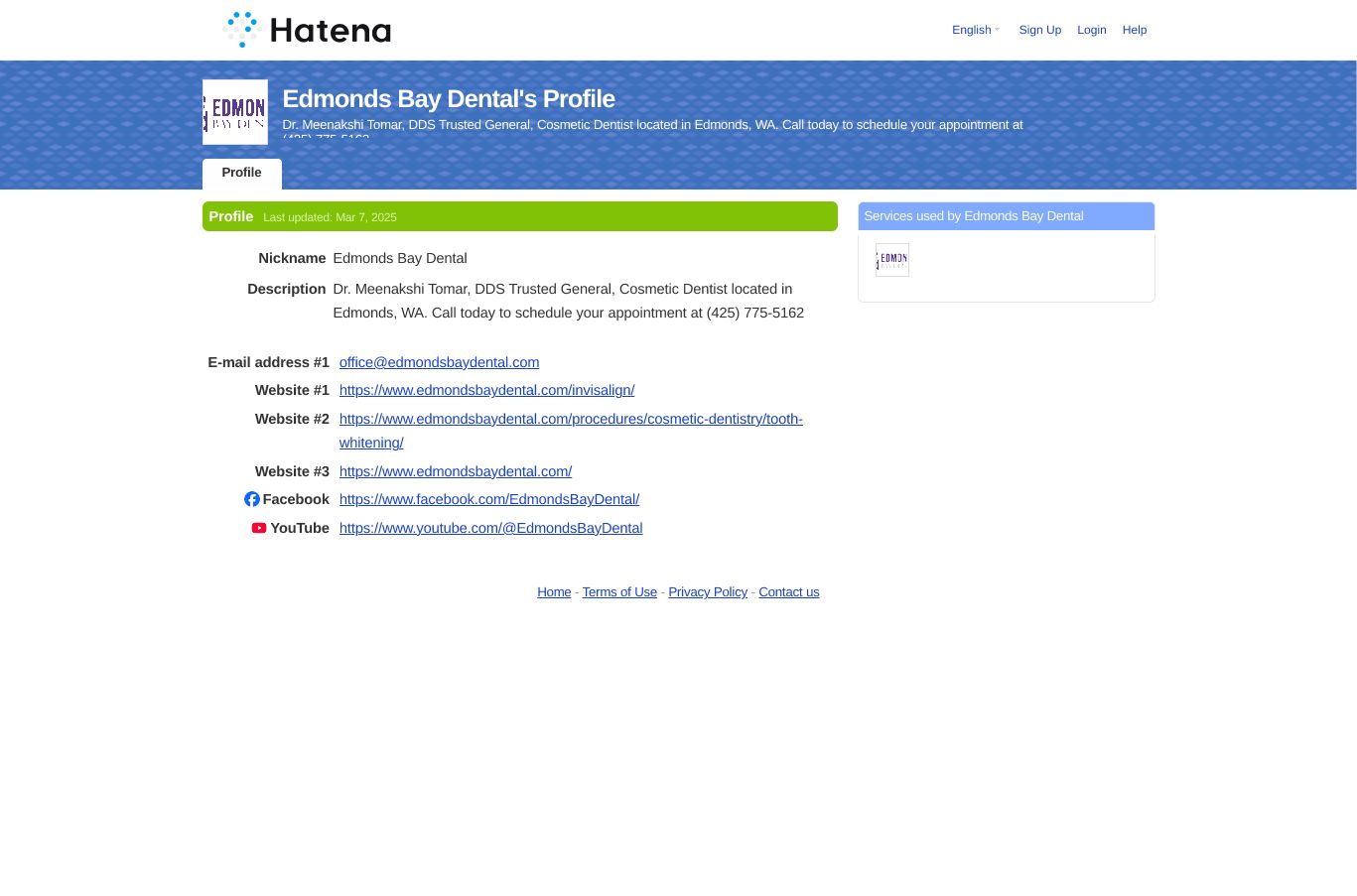
Task: Open the YouTube @EdmondsBayDental URL
Action: [490, 528]
